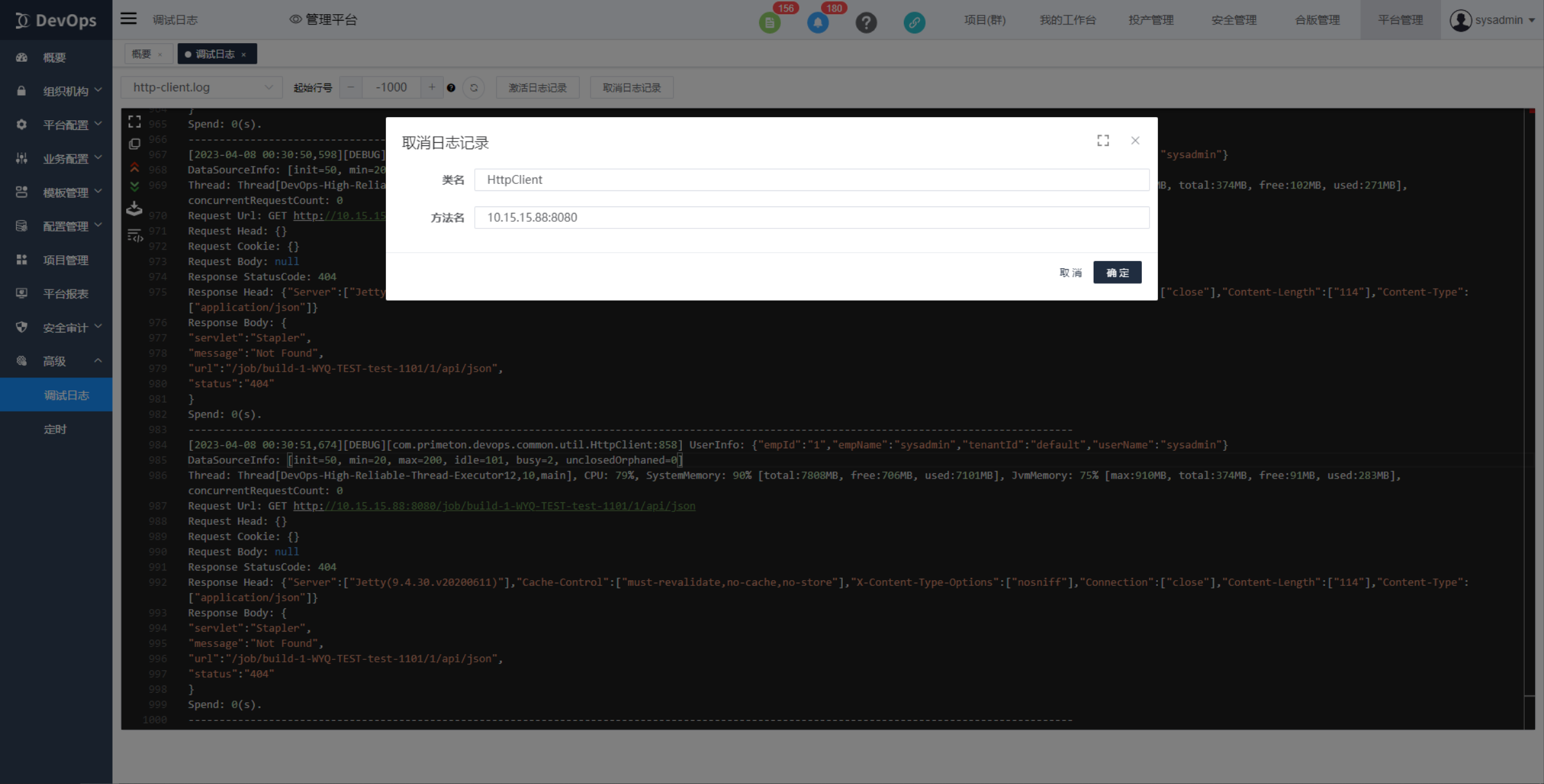Image resolution: width=1544 pixels, height=784 pixels.
Task: Toggle the hamburger sidebar menu
Action: (129, 19)
